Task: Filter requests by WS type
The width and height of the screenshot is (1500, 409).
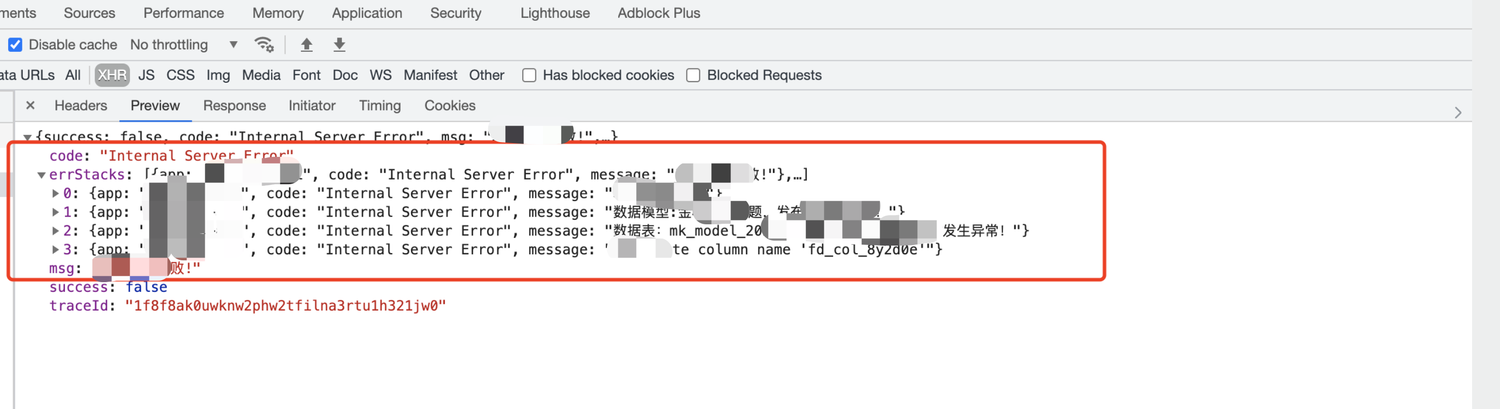Action: click(380, 75)
